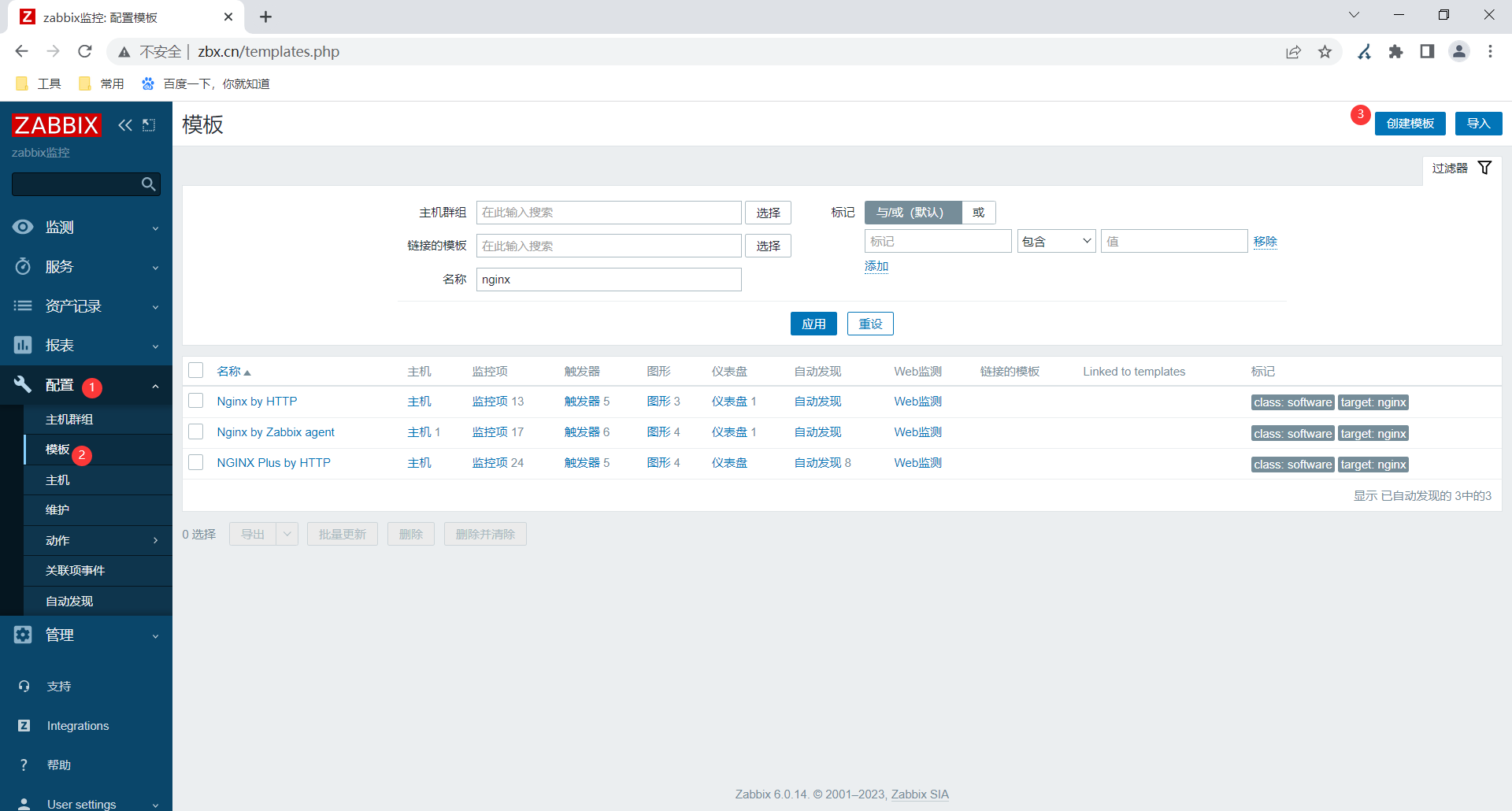Toggle kiosk sidebar hide icon
The image size is (1512, 811).
pos(149,125)
